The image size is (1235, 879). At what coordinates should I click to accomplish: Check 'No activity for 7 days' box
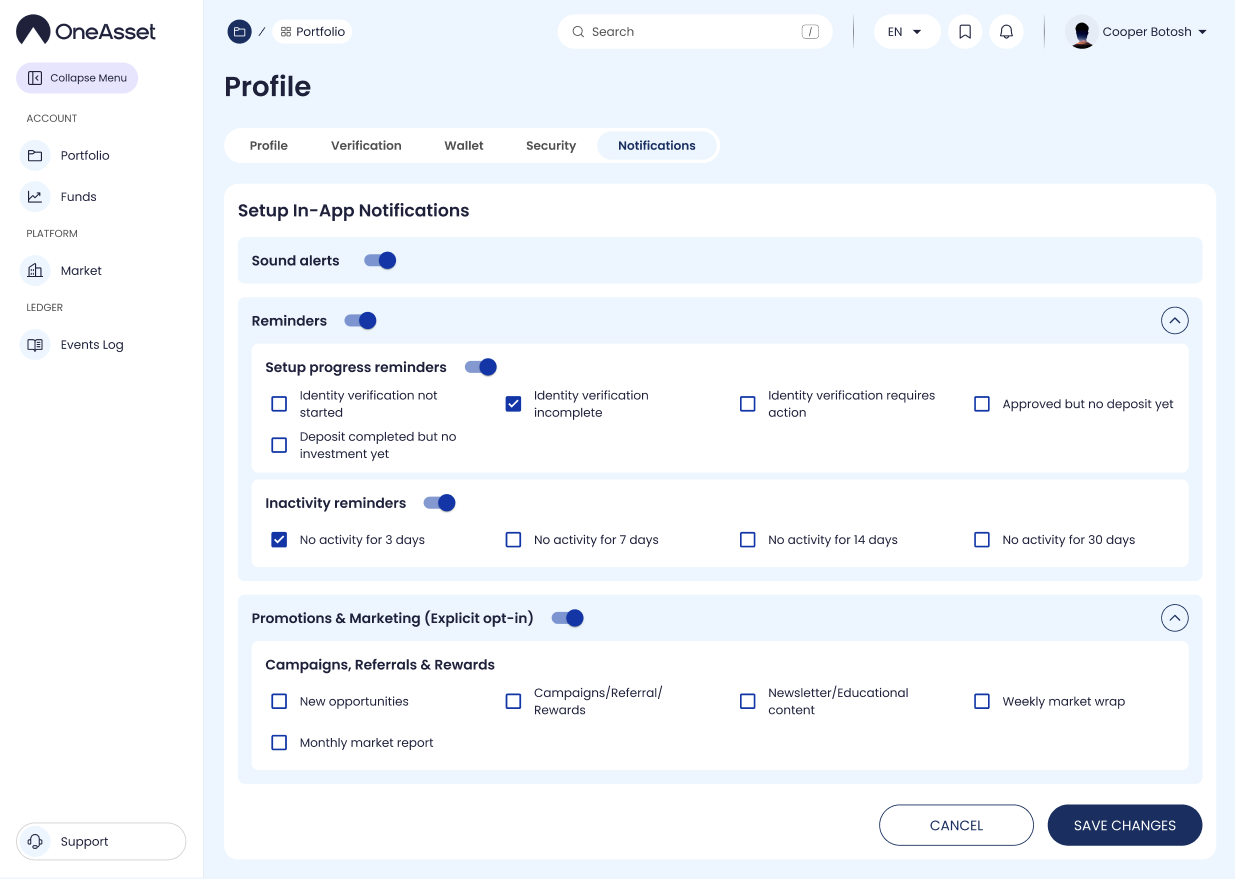(x=513, y=540)
